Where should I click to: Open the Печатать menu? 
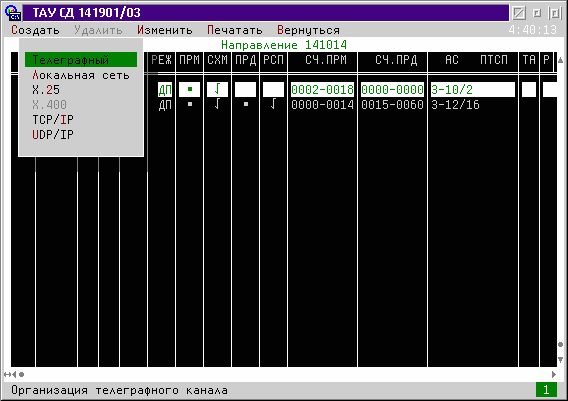(x=235, y=30)
